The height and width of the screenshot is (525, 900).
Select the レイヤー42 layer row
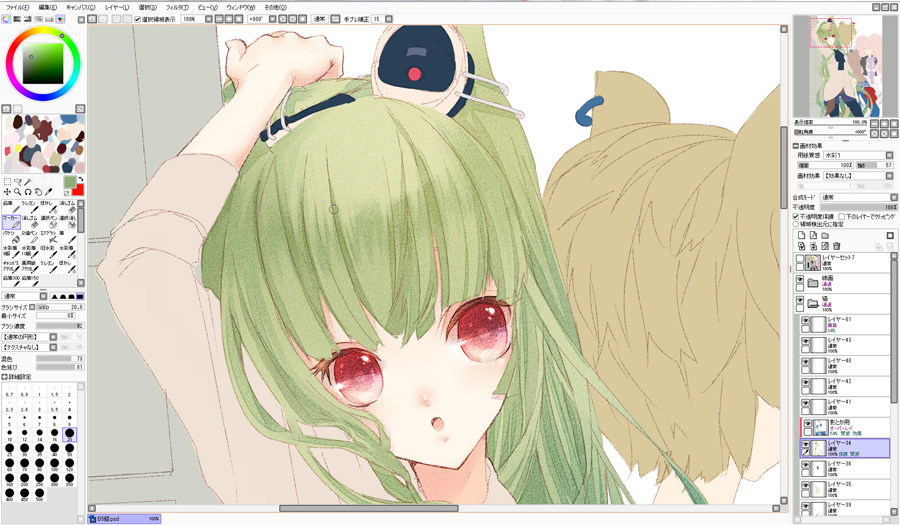(844, 386)
